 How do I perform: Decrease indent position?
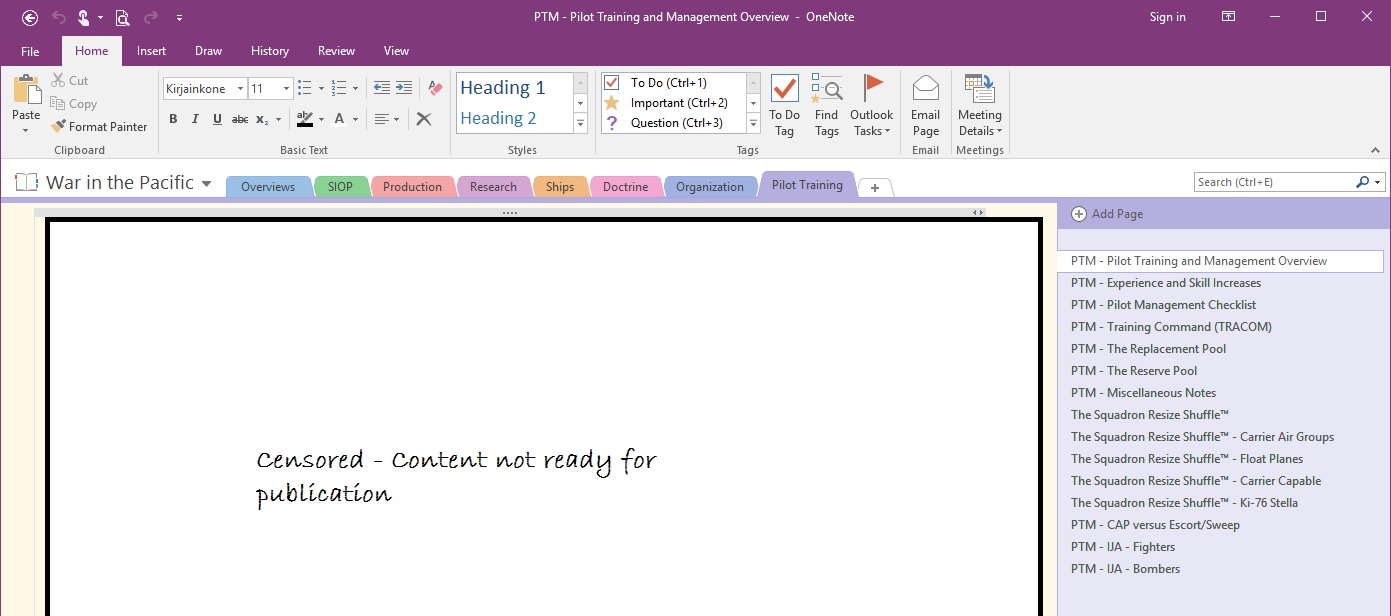tap(382, 88)
